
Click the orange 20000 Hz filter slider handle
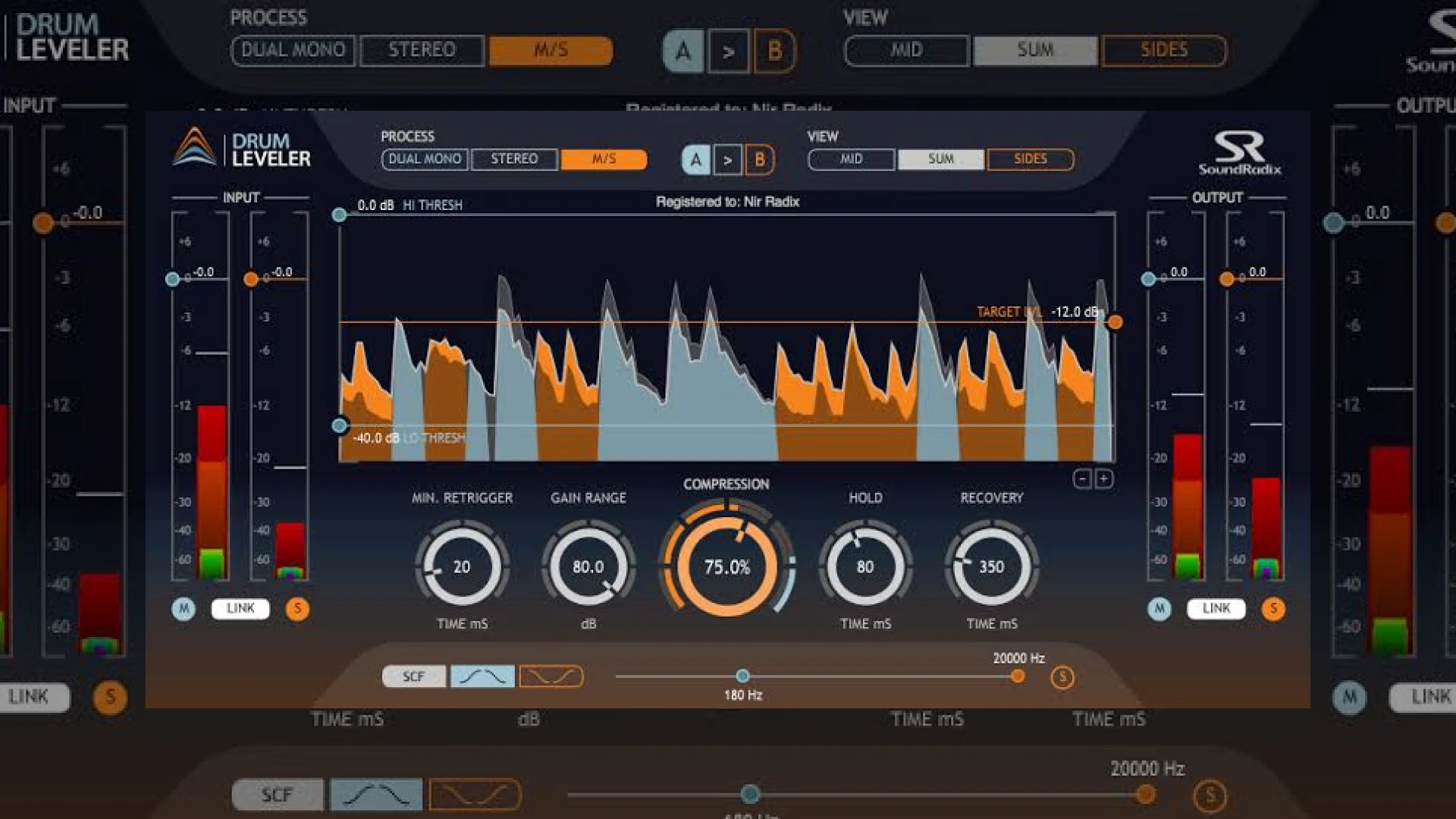[x=1018, y=676]
